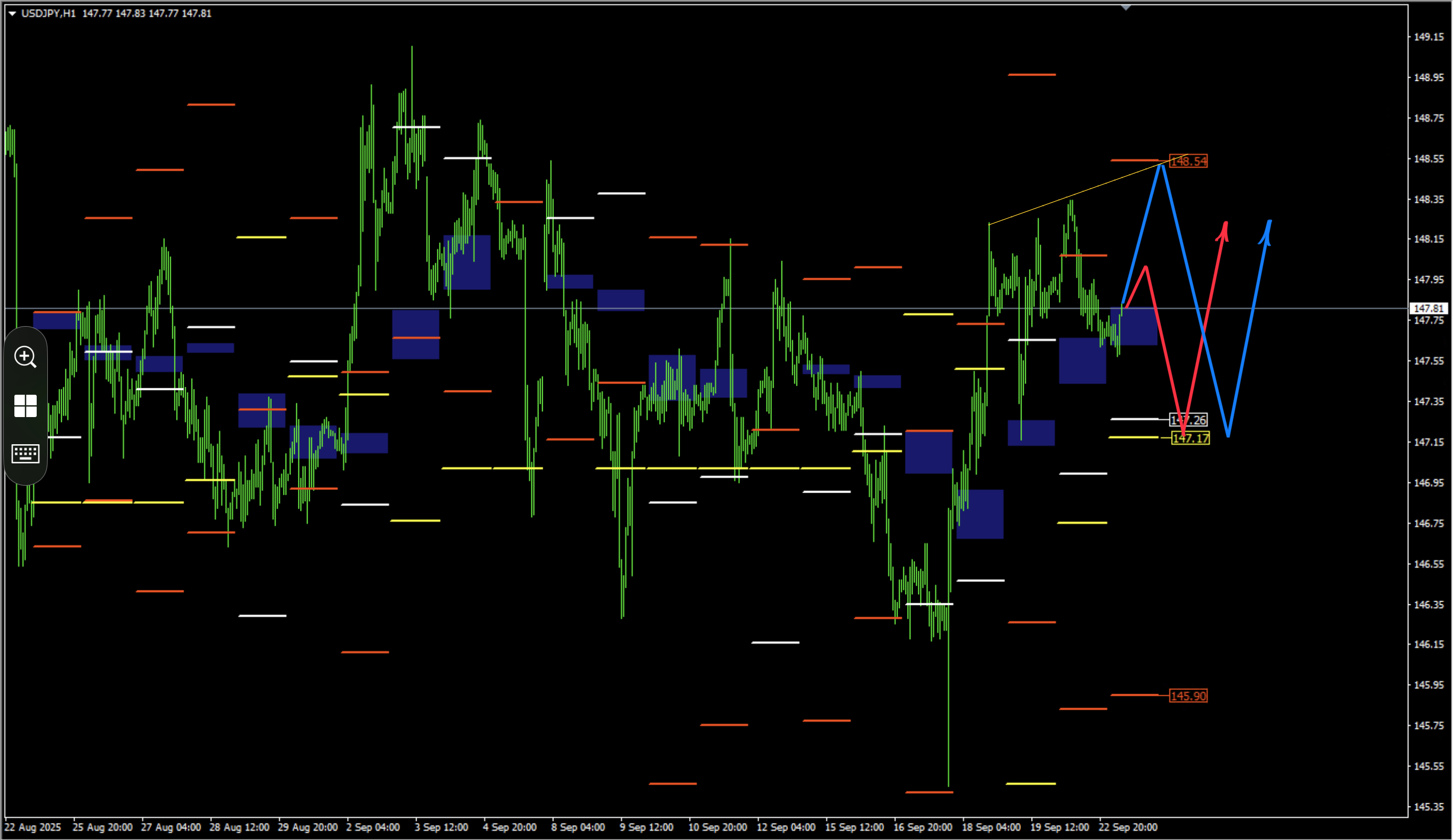Click the blue projection arrowhead tip
The width and height of the screenshot is (1453, 840).
tap(1269, 222)
